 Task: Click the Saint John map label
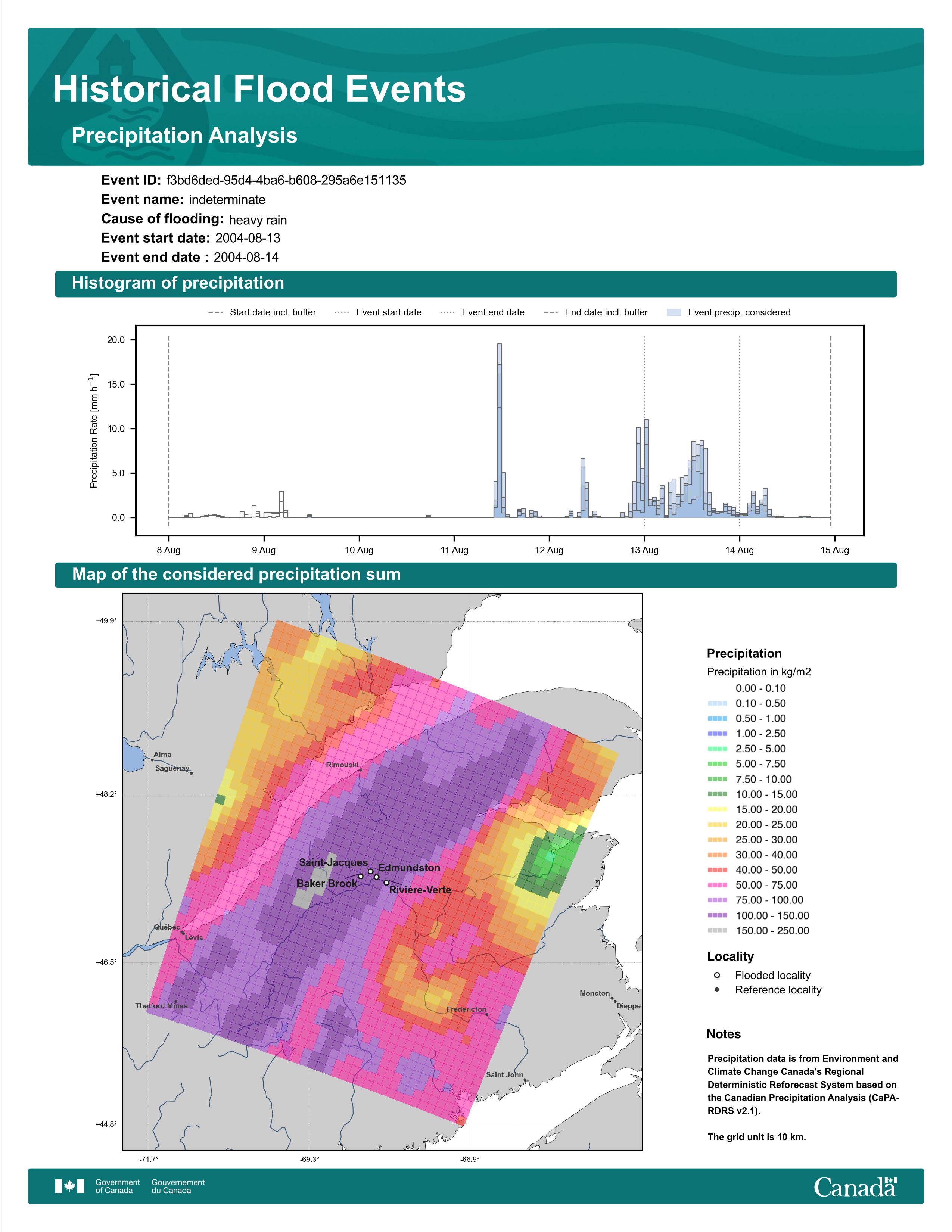505,1074
